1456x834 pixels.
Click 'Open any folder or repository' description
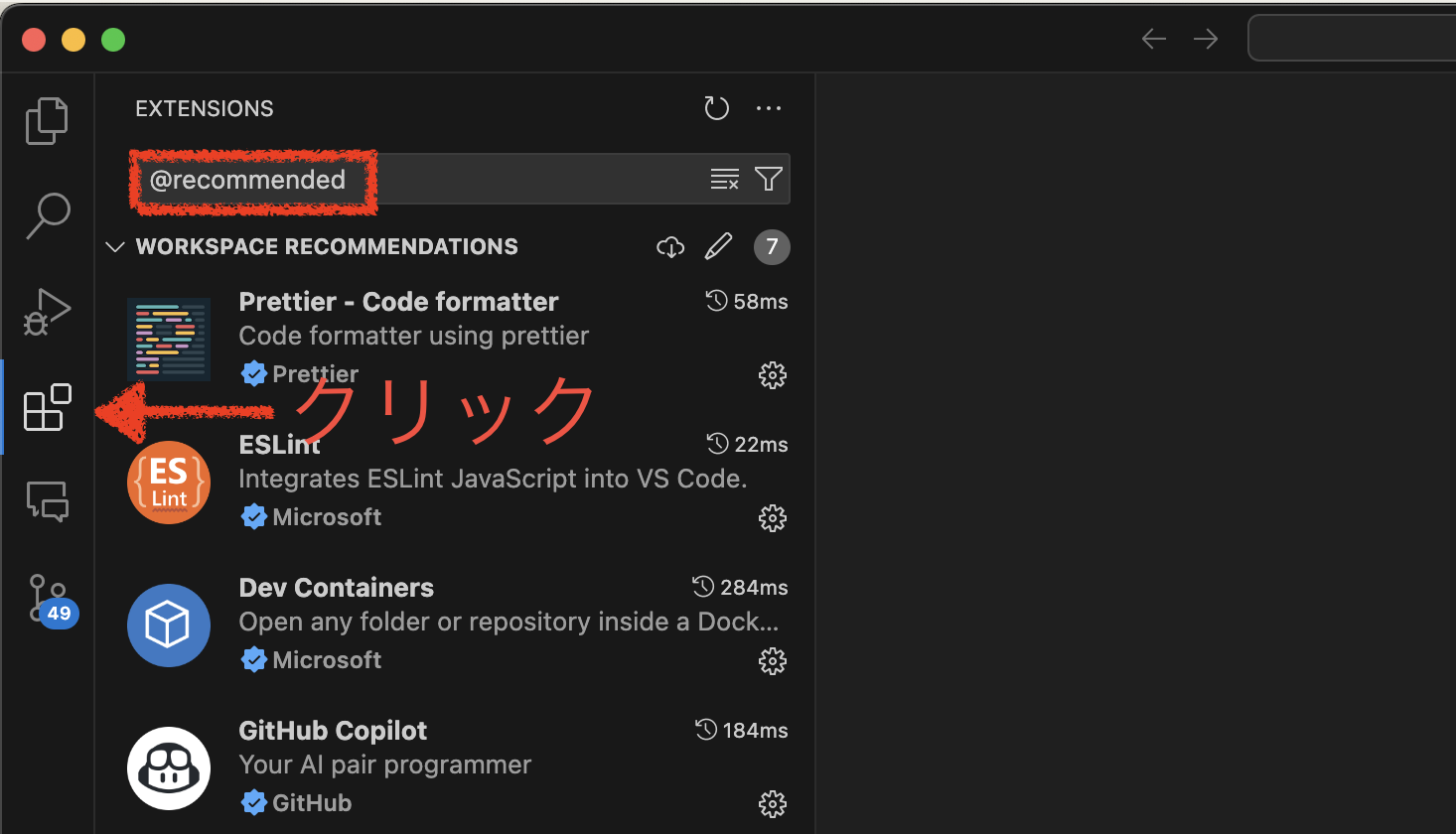510,622
